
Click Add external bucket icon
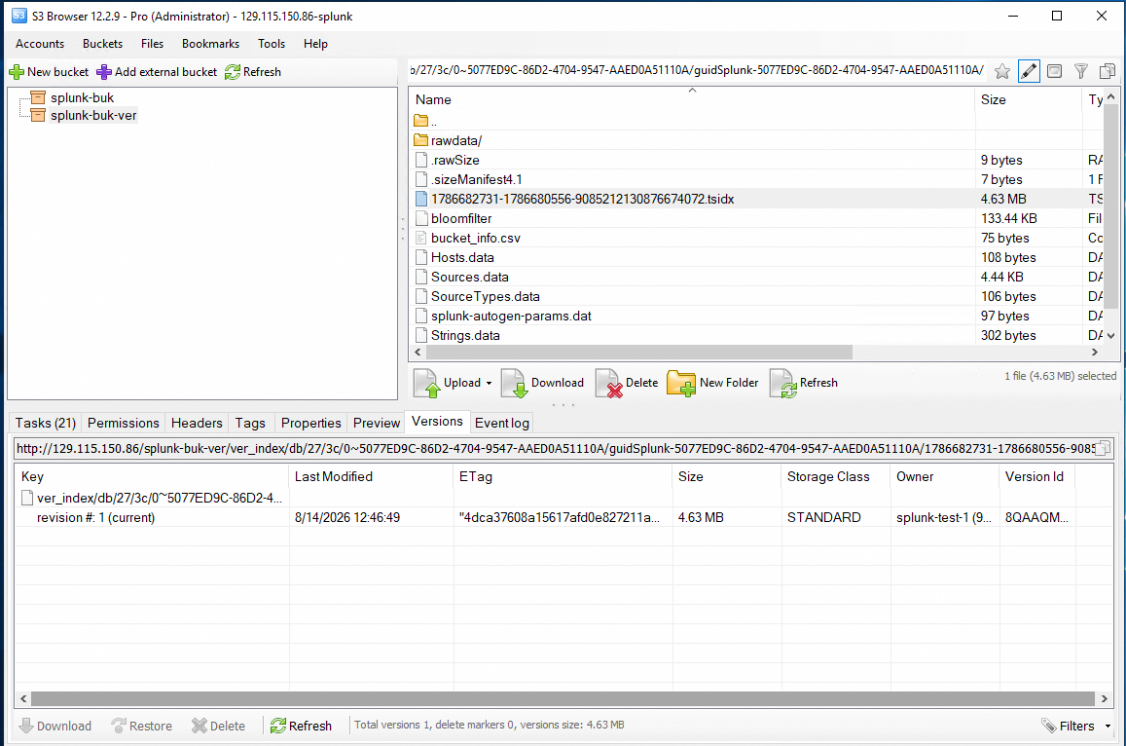pos(104,72)
